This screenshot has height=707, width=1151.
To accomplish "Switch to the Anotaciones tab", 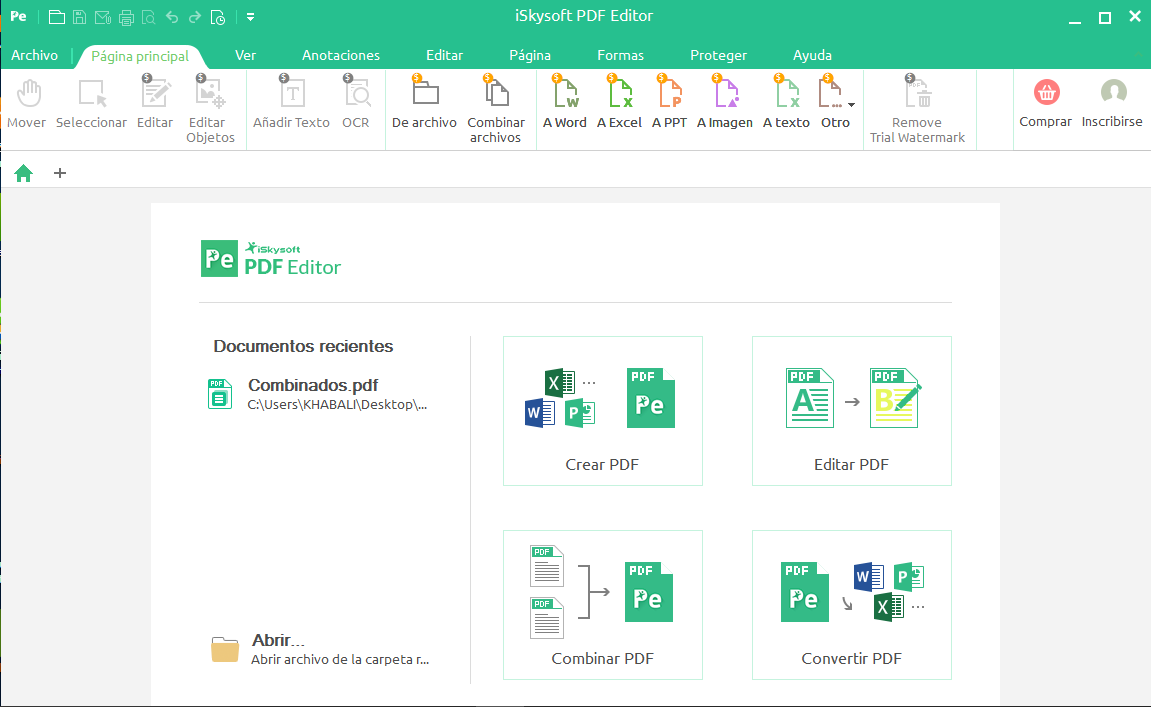I will tap(341, 56).
